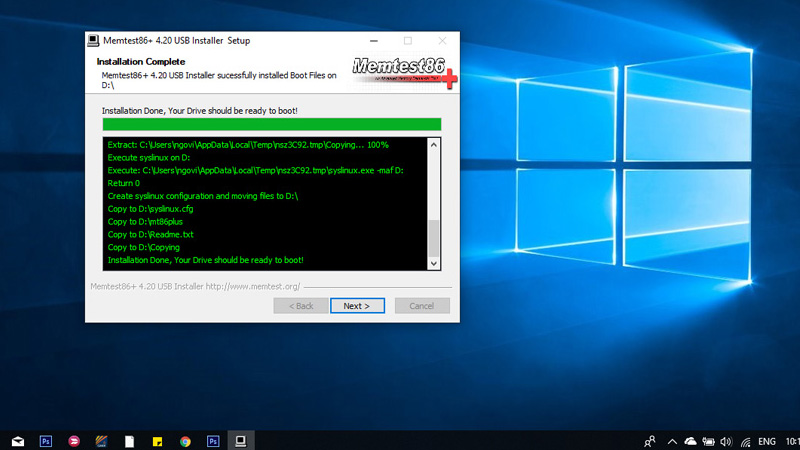This screenshot has height=450, width=800.
Task: Click log line 'Return 0'
Action: click(x=123, y=183)
